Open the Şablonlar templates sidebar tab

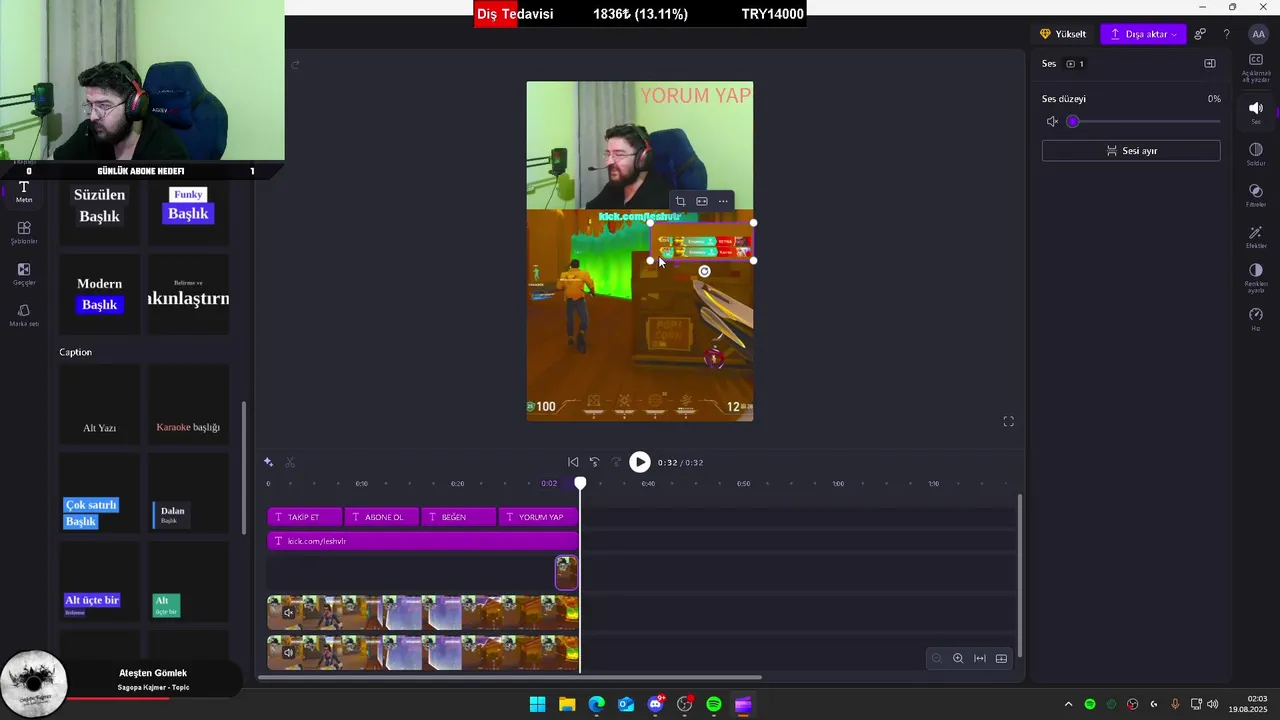click(x=24, y=233)
